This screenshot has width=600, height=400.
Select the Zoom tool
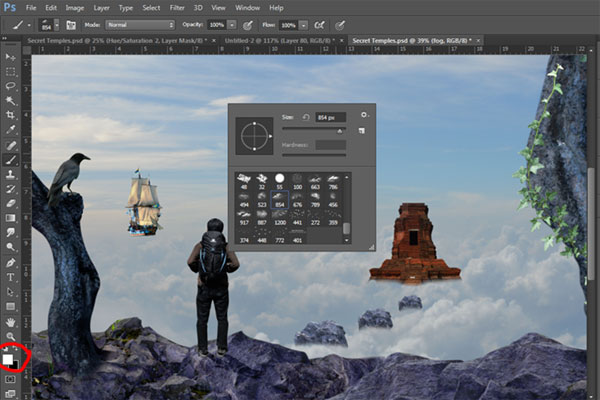coord(11,335)
